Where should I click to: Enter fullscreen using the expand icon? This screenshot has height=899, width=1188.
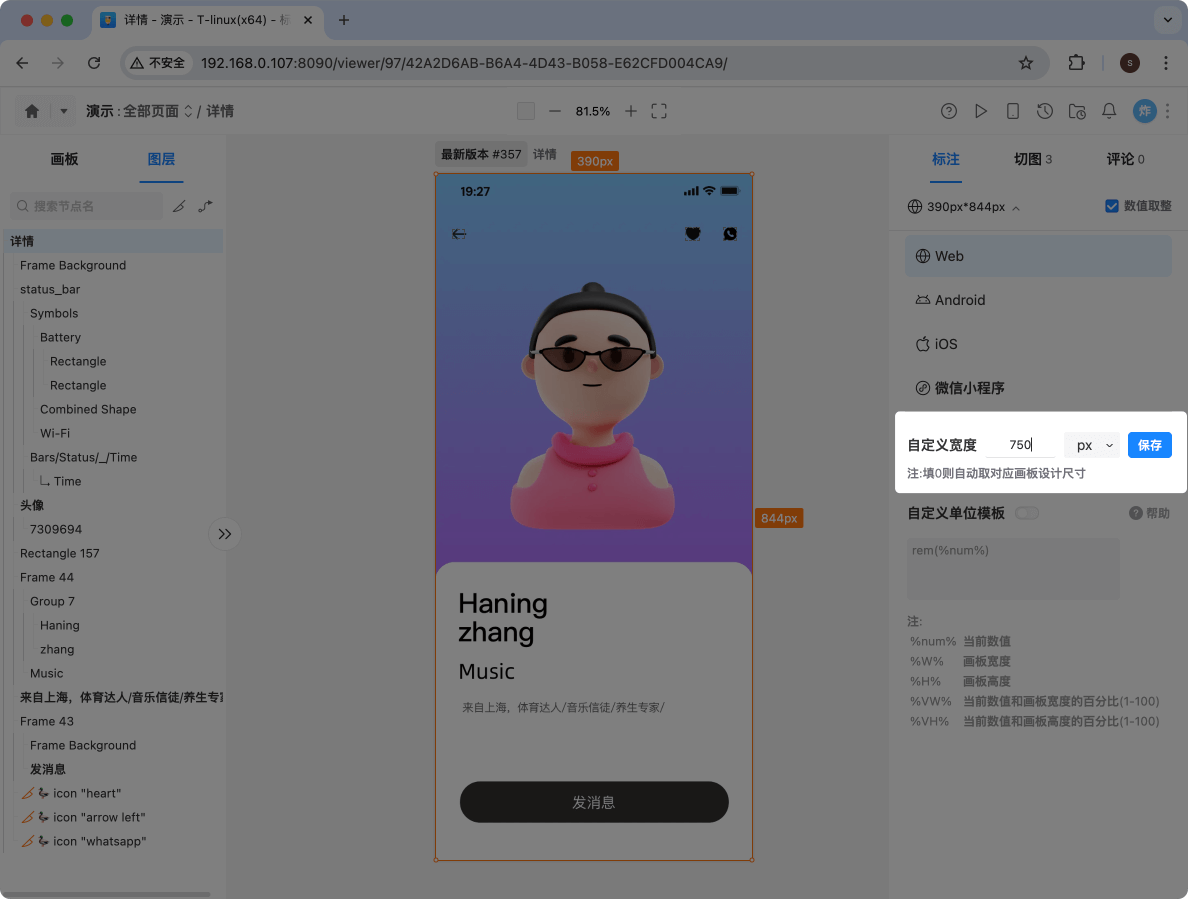coord(658,111)
